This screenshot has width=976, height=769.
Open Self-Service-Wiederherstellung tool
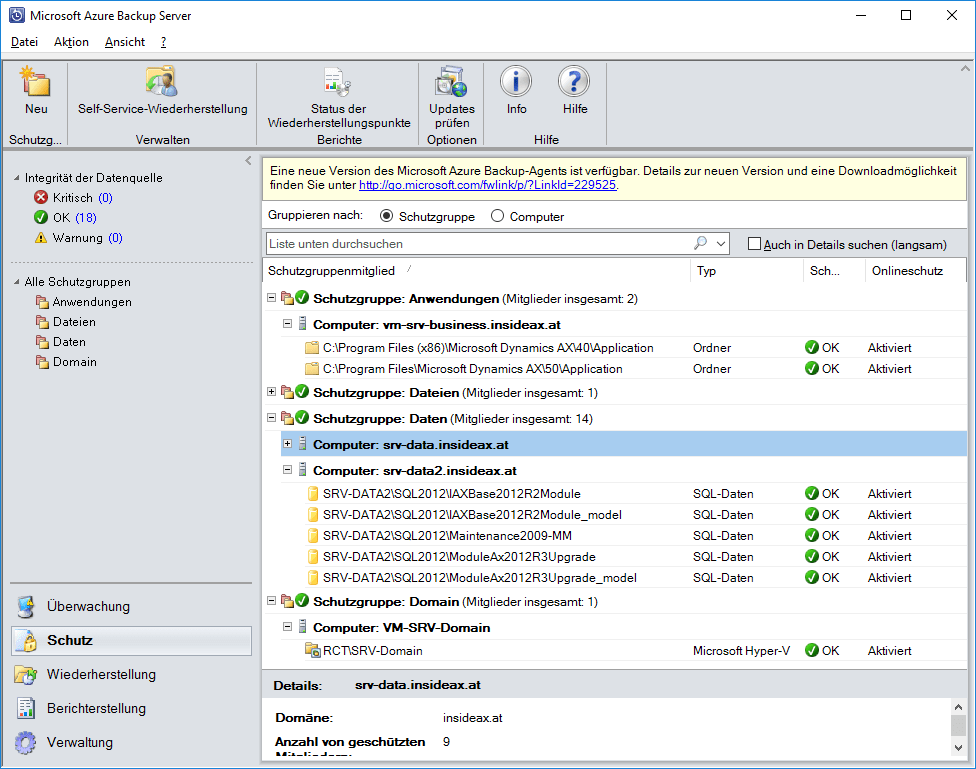[x=162, y=83]
